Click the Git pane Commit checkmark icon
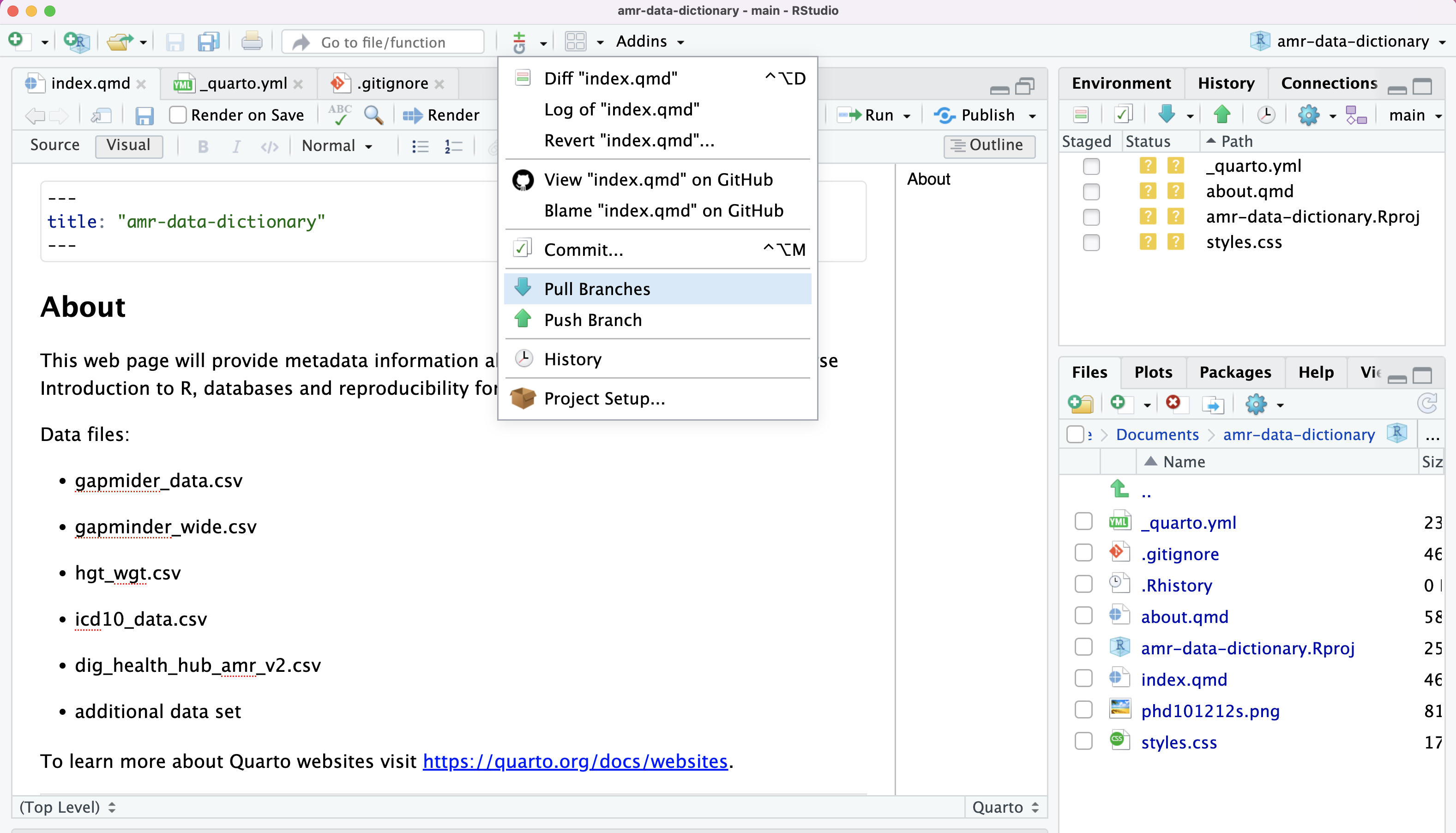This screenshot has height=833, width=1456. click(x=1123, y=115)
